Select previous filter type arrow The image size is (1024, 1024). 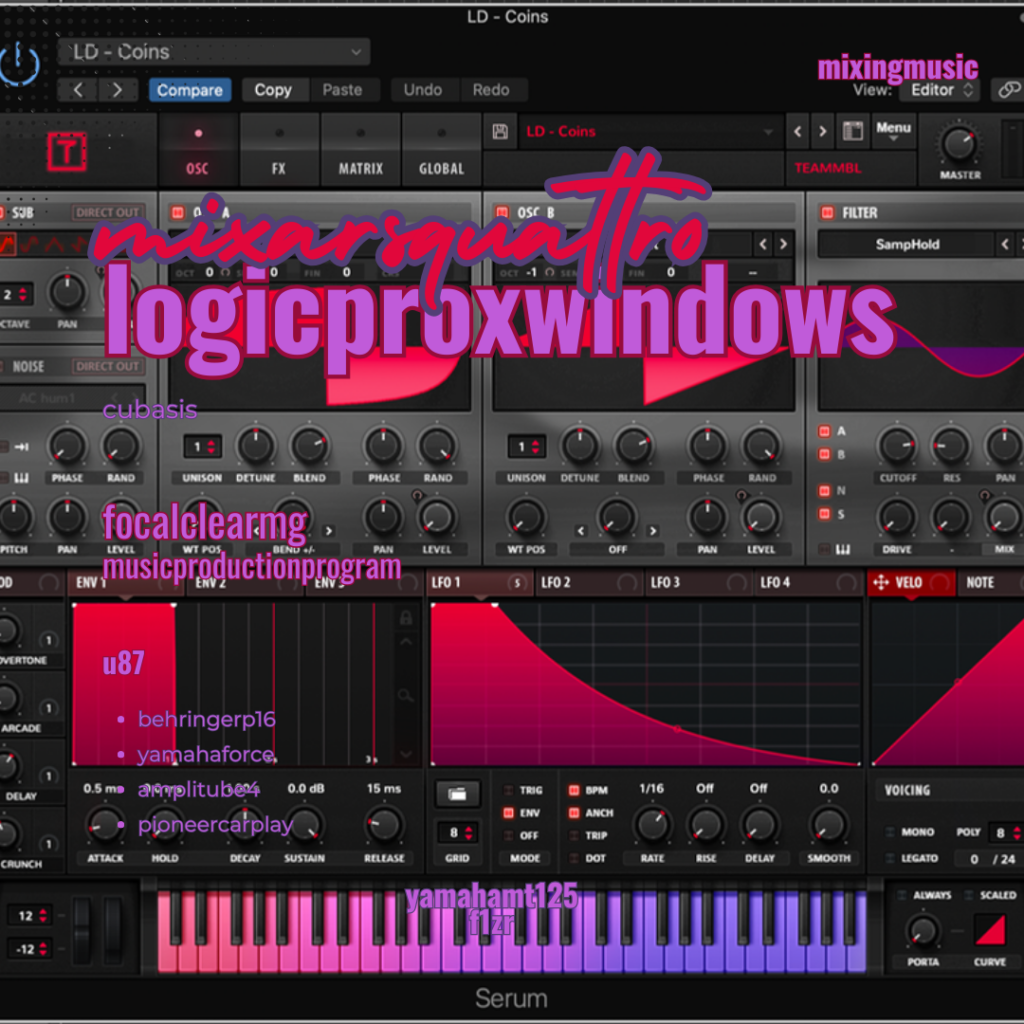[1005, 244]
